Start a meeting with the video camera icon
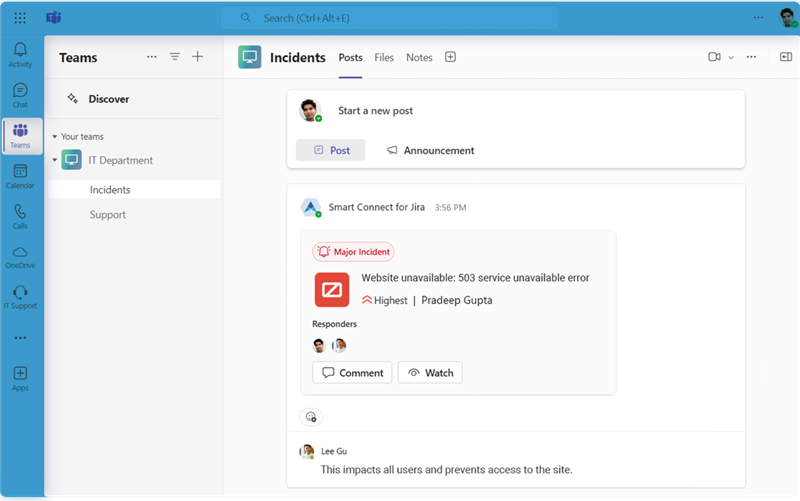The width and height of the screenshot is (800, 501). pos(714,57)
